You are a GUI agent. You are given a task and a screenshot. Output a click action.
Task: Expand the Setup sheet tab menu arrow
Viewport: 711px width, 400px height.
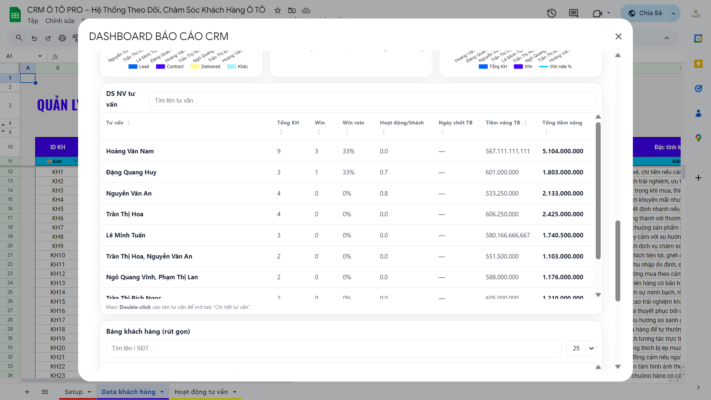pyautogui.click(x=90, y=391)
